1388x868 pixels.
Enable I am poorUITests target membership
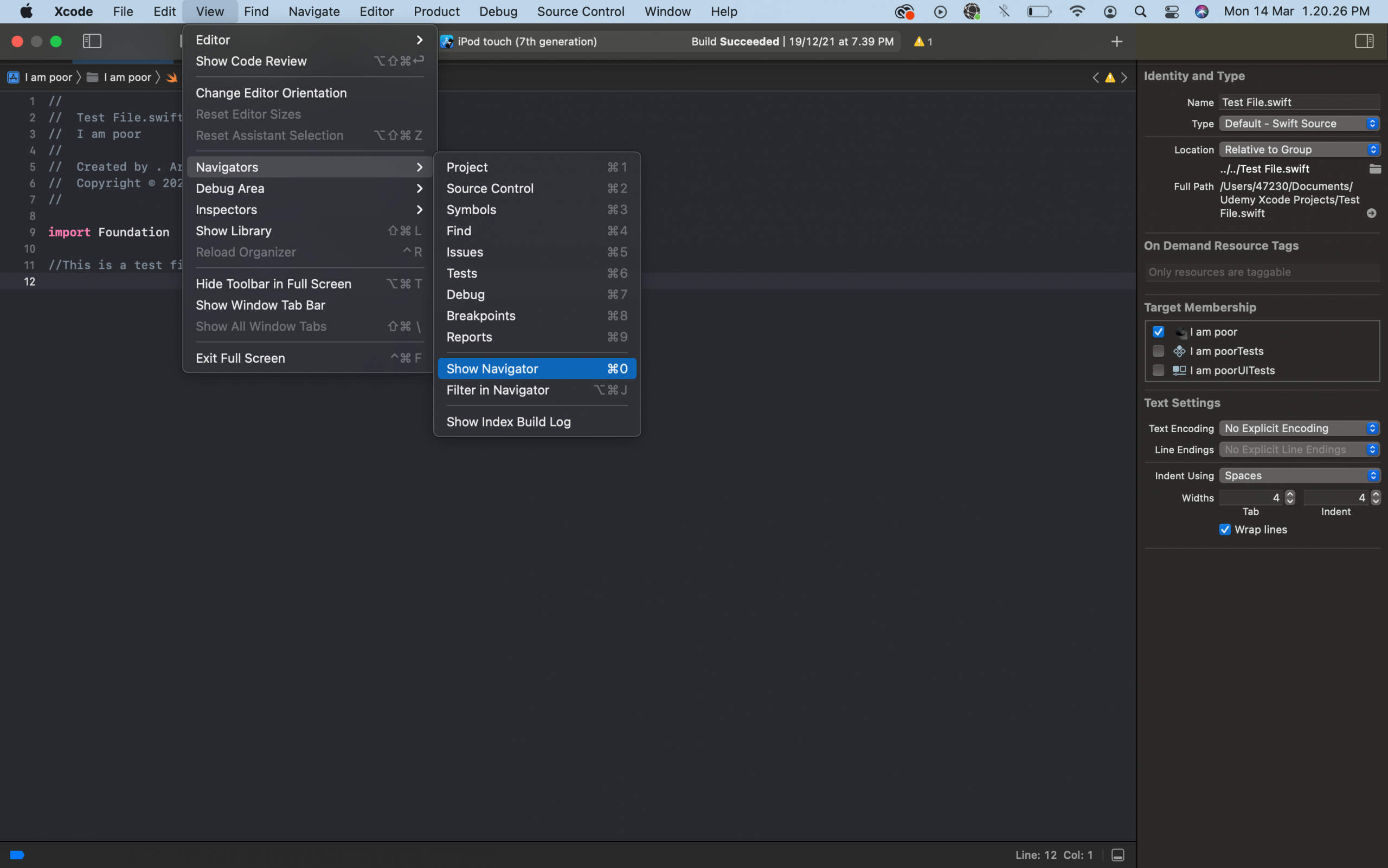(x=1158, y=370)
